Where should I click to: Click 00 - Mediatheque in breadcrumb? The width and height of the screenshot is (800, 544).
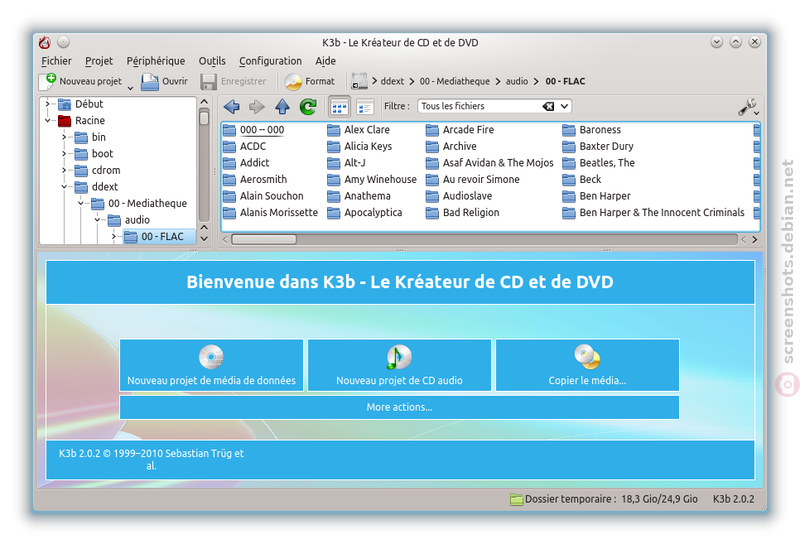point(455,81)
